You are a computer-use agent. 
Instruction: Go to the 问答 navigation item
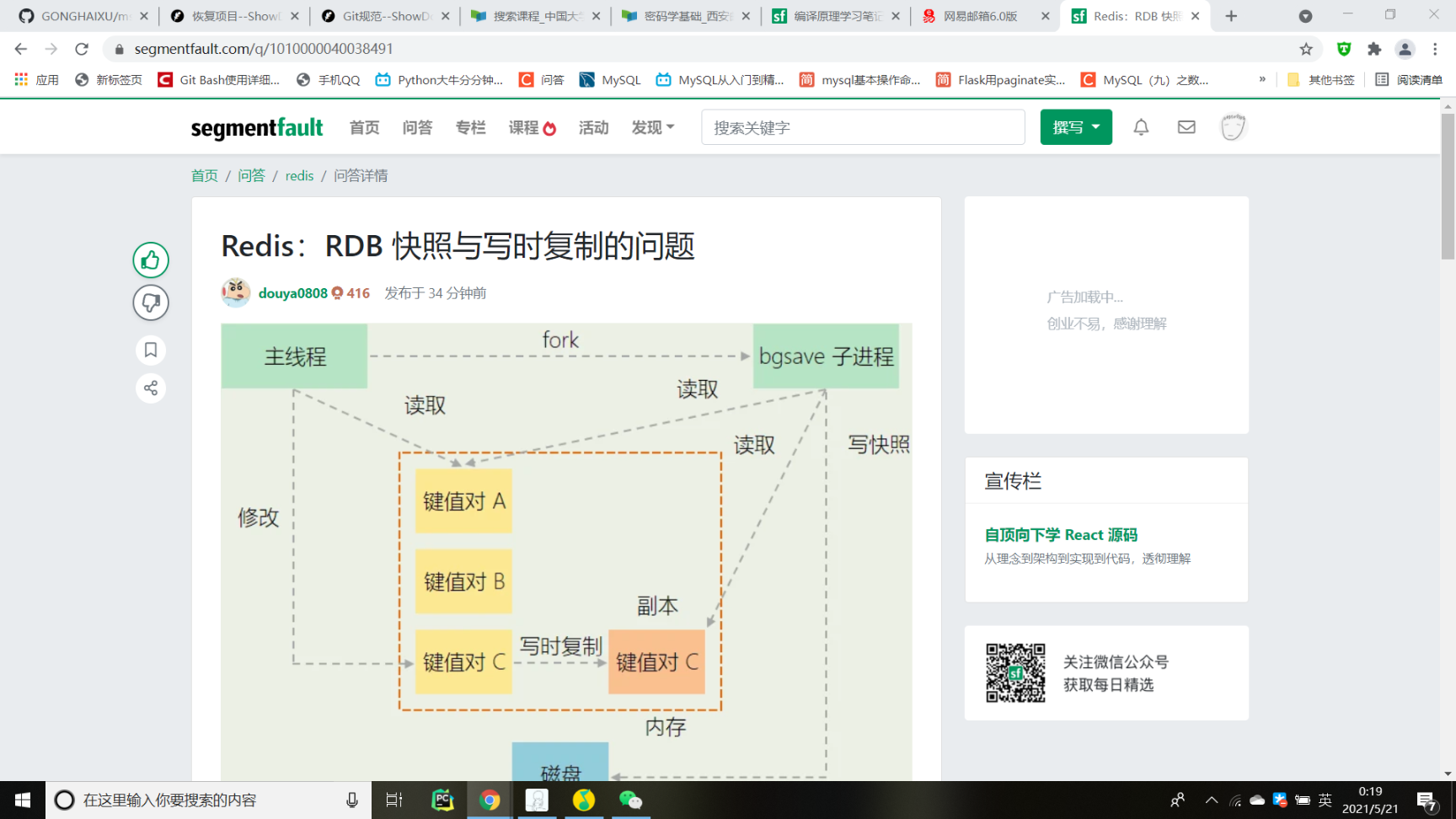[x=417, y=127]
